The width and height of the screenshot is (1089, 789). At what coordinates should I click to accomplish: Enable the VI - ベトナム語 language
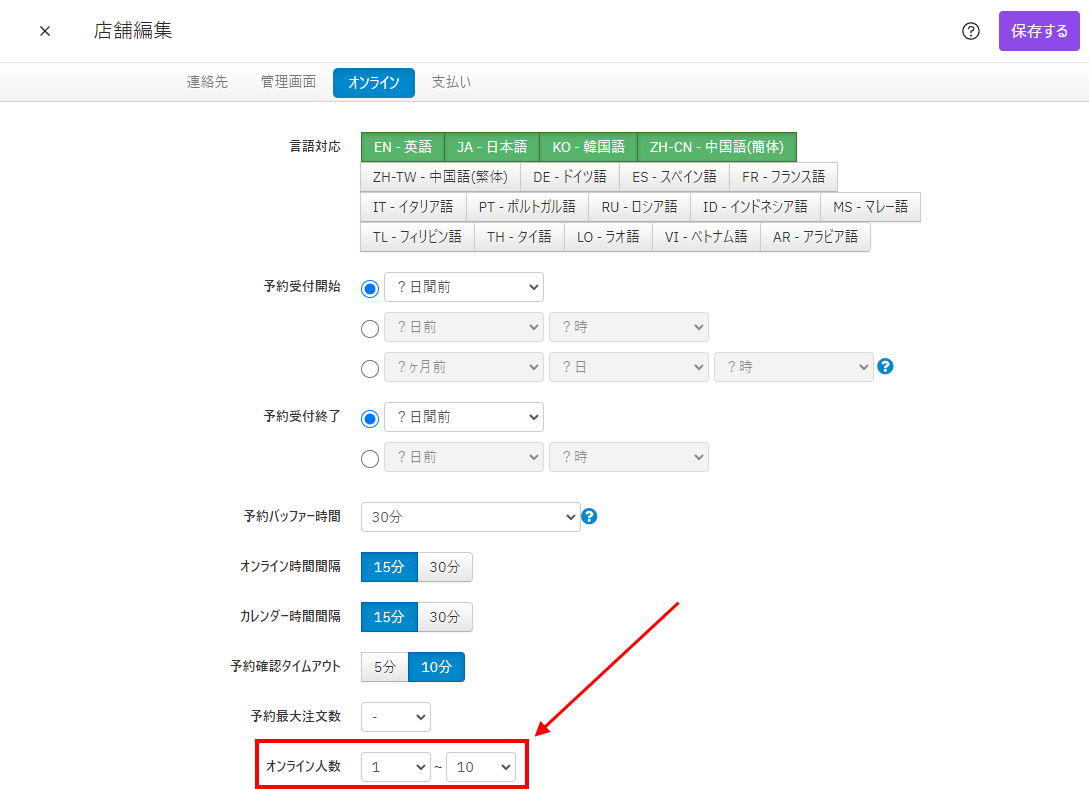coord(706,237)
